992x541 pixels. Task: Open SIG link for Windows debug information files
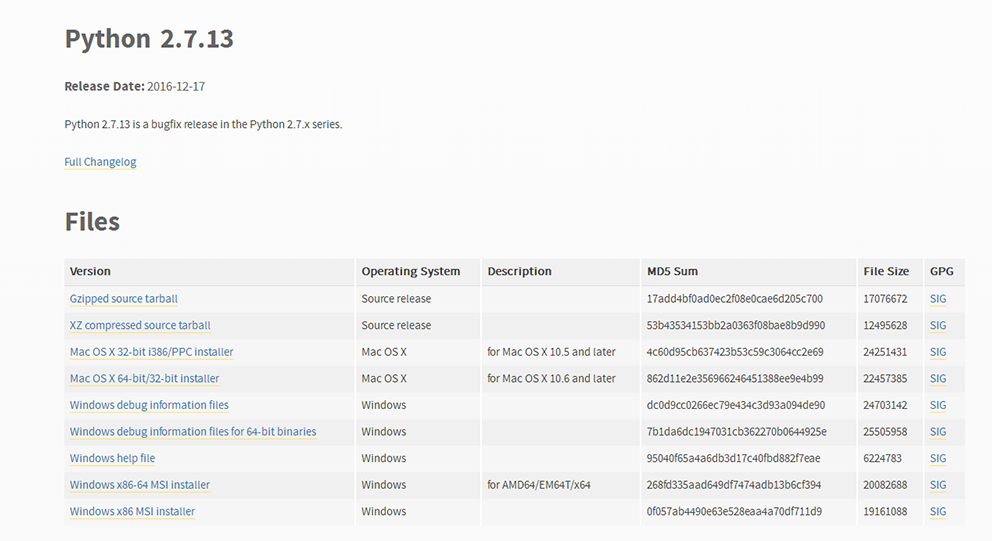(x=938, y=405)
